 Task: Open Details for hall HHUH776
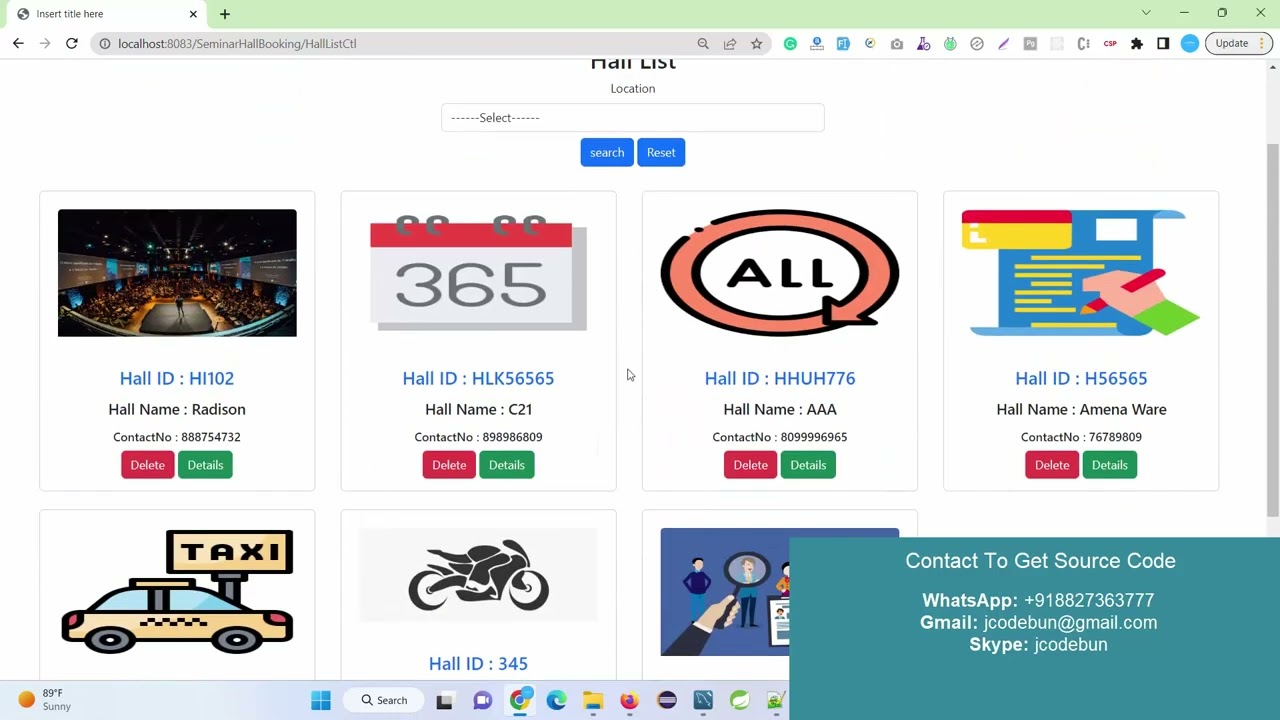808,465
